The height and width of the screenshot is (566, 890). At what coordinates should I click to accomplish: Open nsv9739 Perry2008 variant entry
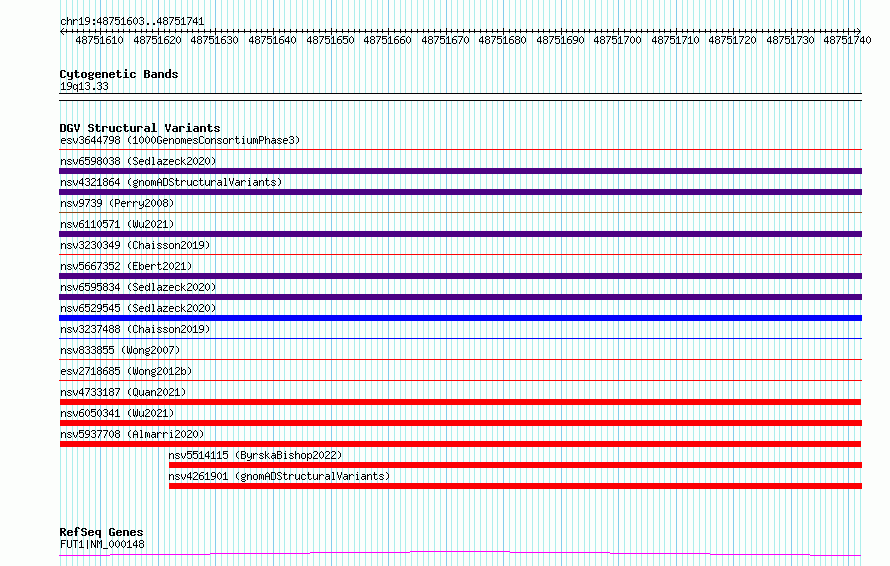(x=117, y=203)
